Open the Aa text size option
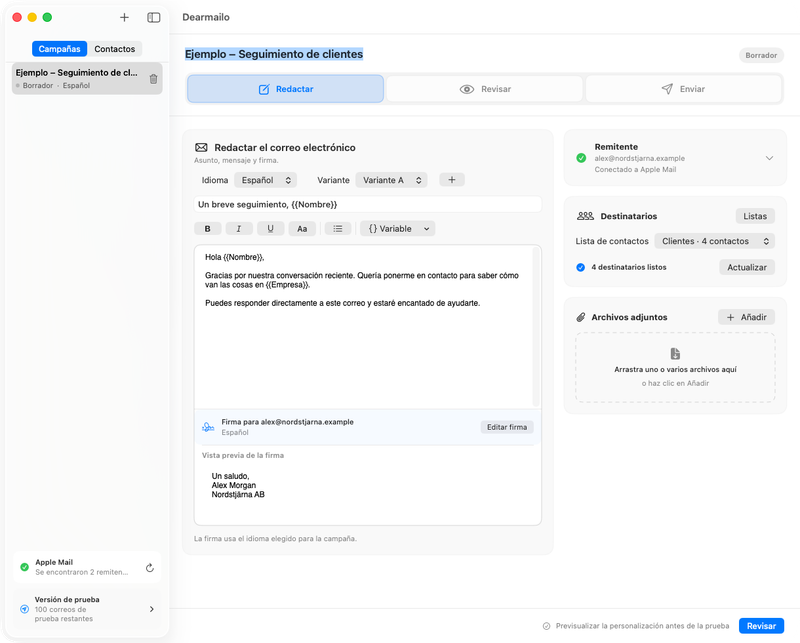This screenshot has width=800, height=643. coord(302,229)
